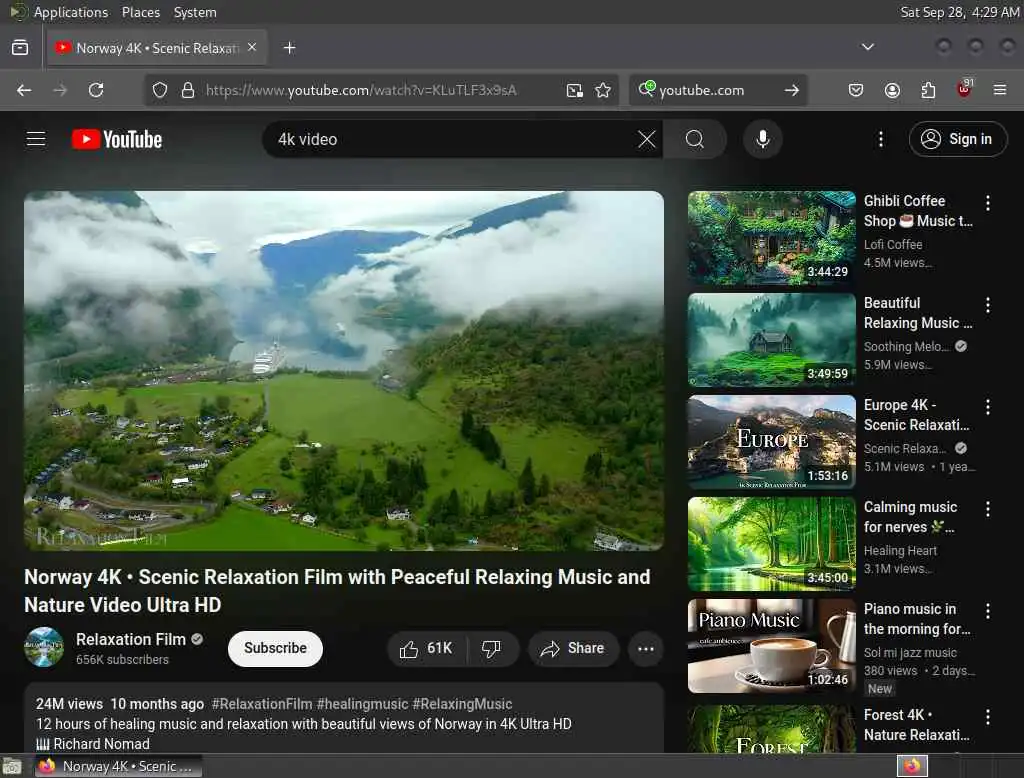Screen dimensions: 1024x778
Task: View site security padlock info
Action: coord(188,90)
